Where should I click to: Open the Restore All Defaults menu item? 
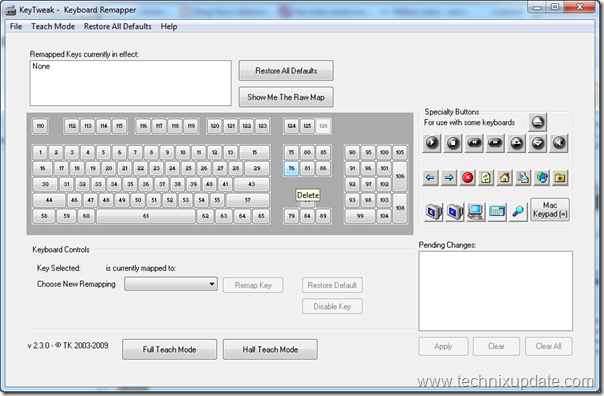coord(117,27)
